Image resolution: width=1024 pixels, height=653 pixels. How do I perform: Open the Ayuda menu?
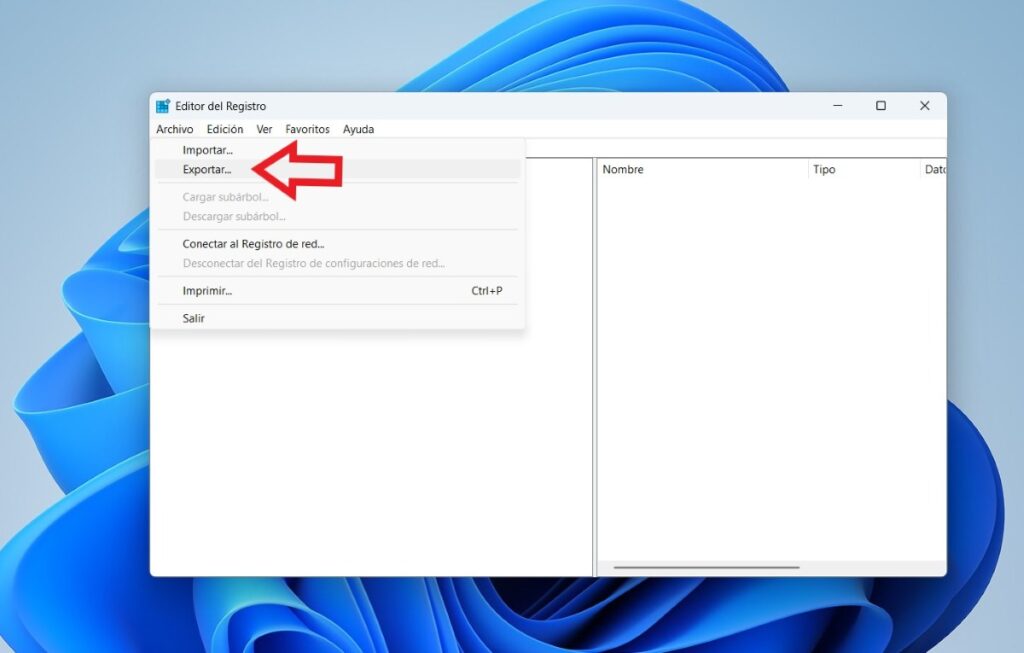coord(358,129)
